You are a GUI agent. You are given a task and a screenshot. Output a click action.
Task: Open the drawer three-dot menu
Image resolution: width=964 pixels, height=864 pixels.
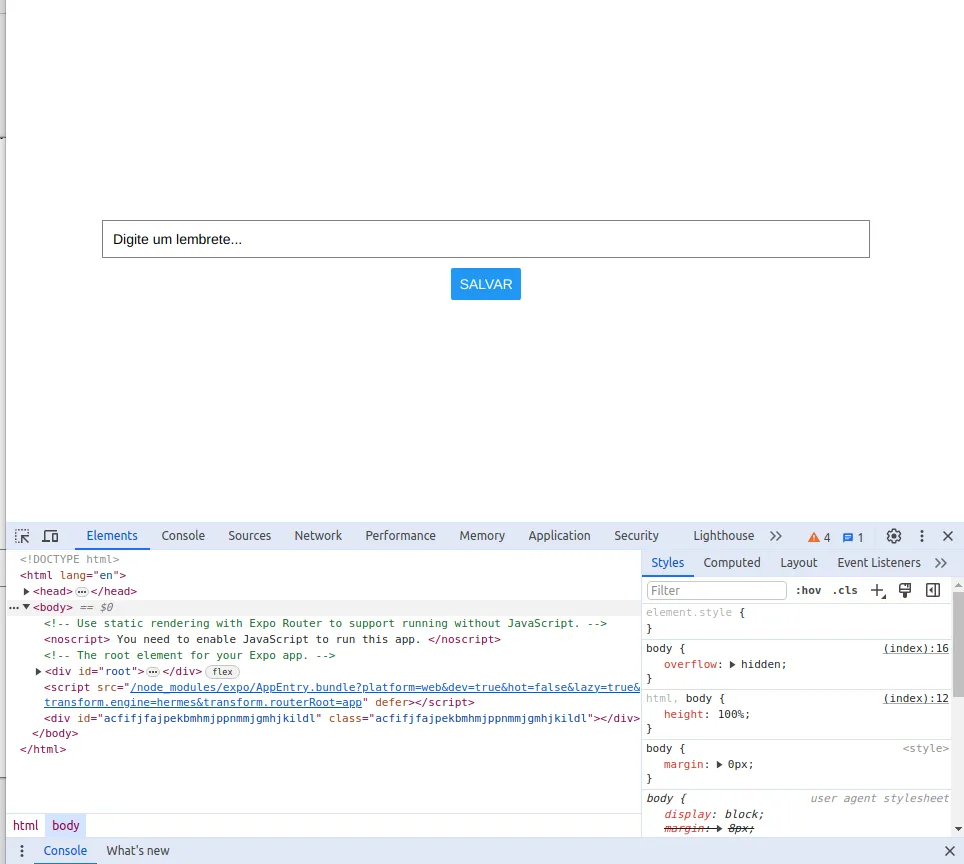pyautogui.click(x=22, y=851)
